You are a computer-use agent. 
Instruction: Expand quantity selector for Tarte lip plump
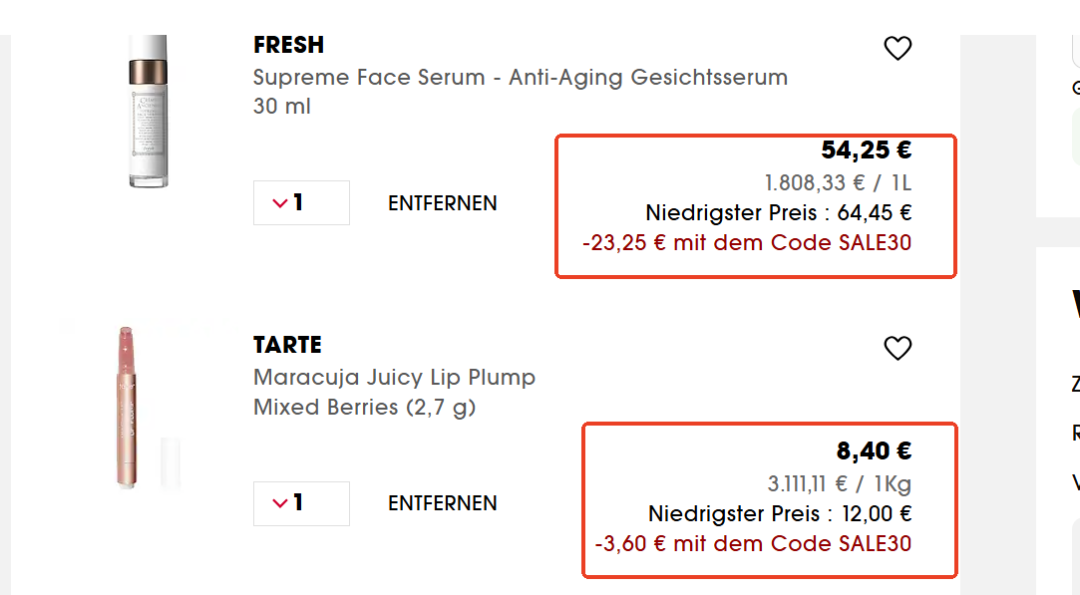[301, 503]
